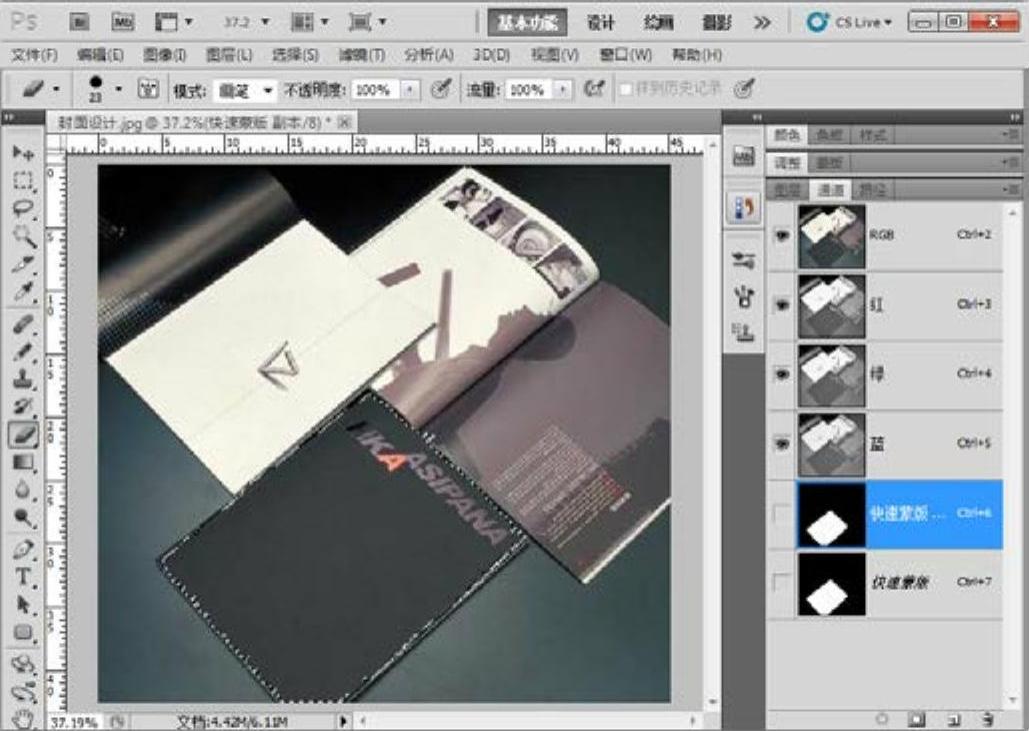Select the Hand tool
The image size is (1029, 731).
click(23, 719)
